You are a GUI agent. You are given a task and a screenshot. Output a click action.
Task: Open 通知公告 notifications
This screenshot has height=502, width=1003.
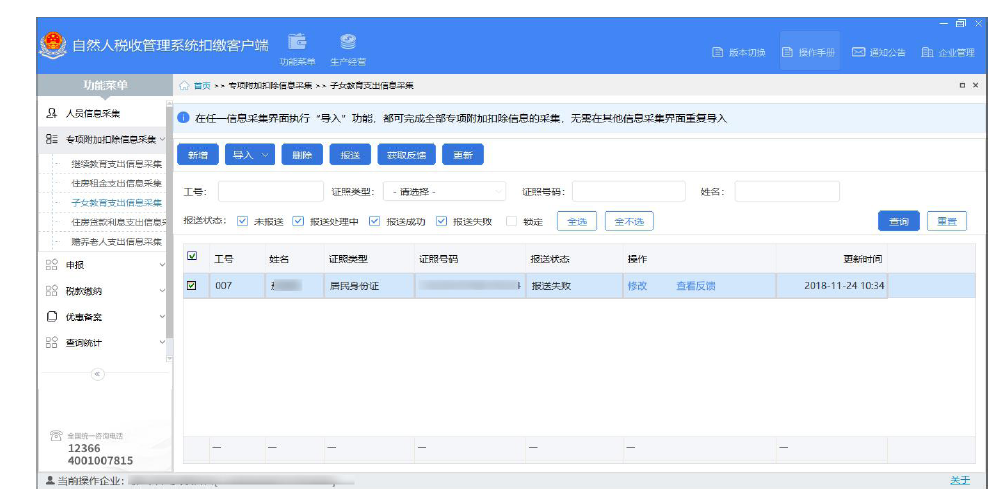[878, 52]
